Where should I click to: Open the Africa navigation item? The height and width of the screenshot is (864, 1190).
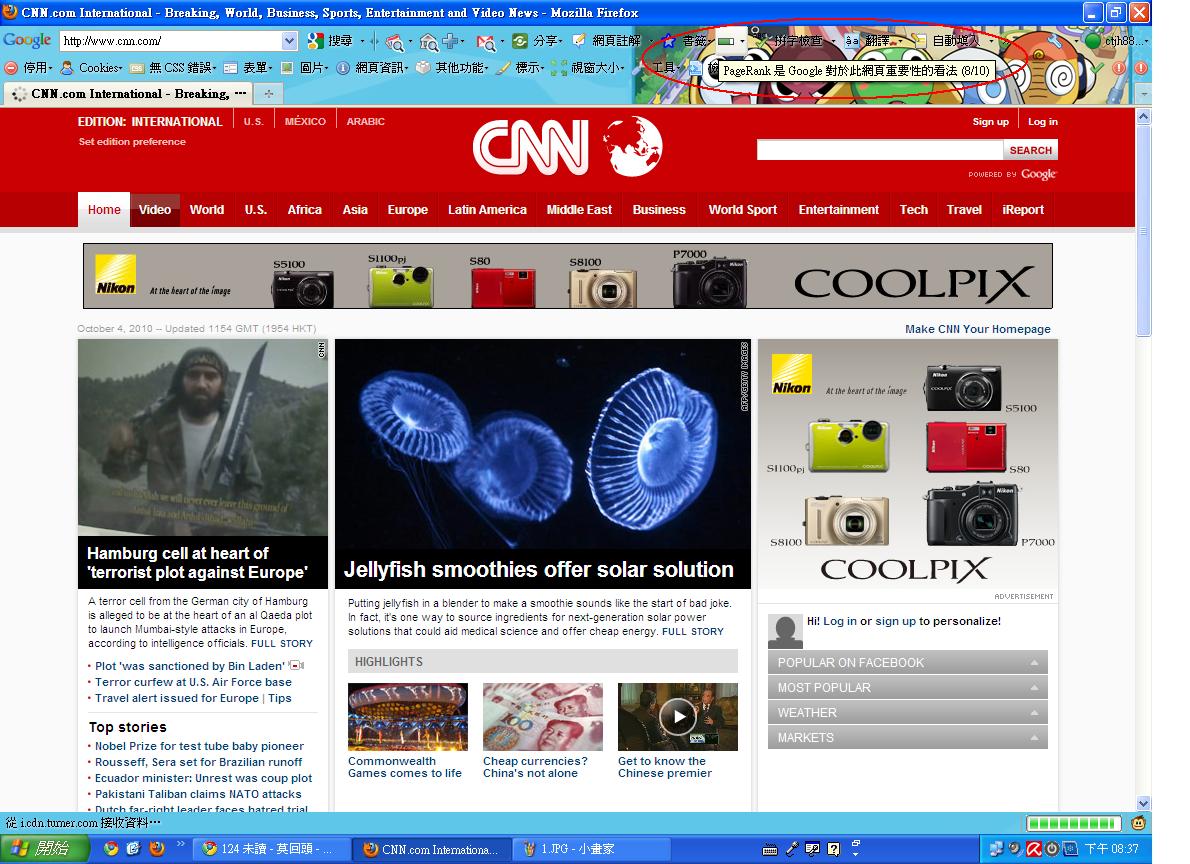[304, 210]
